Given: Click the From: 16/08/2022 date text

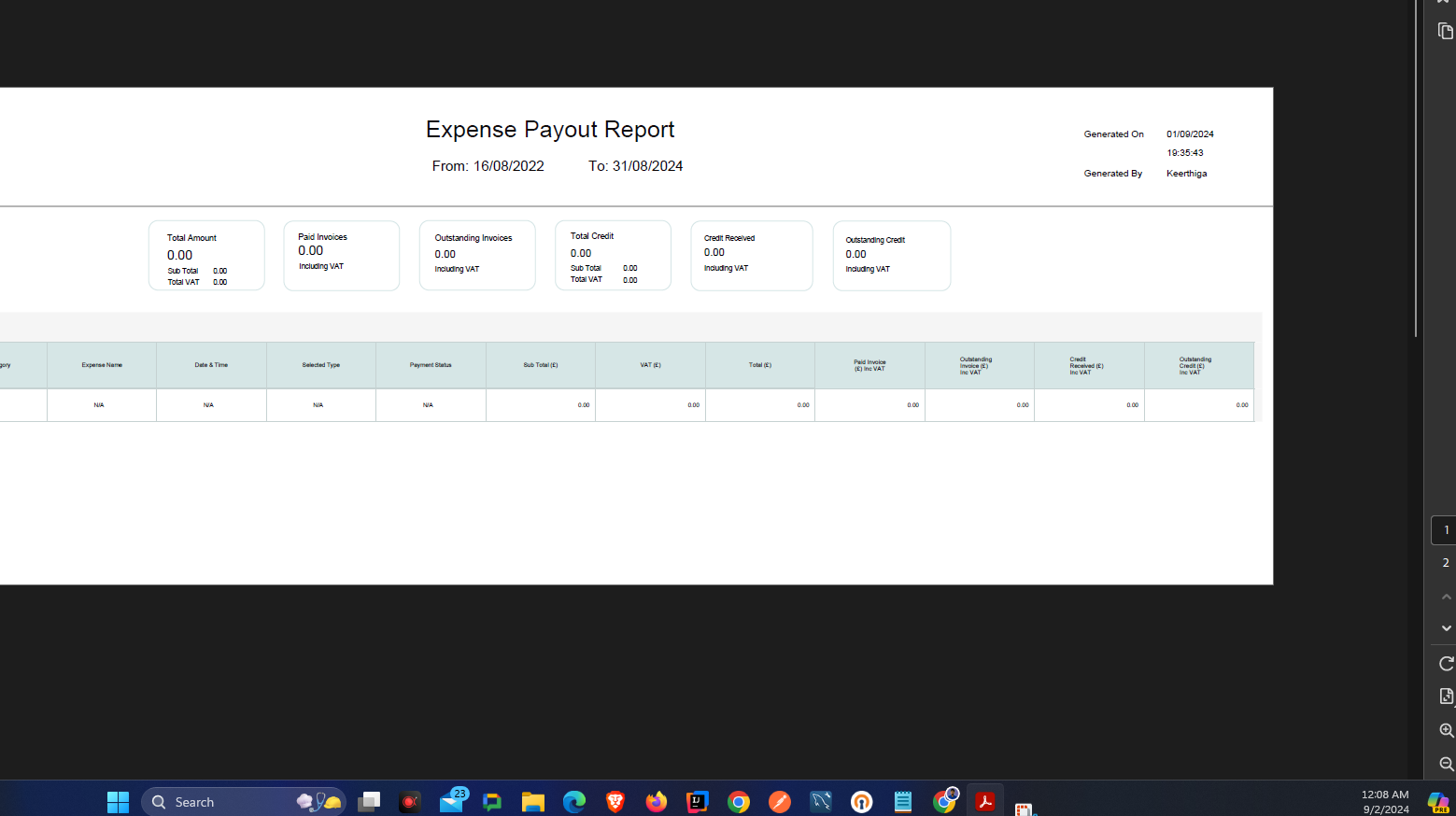Looking at the screenshot, I should coord(488,166).
